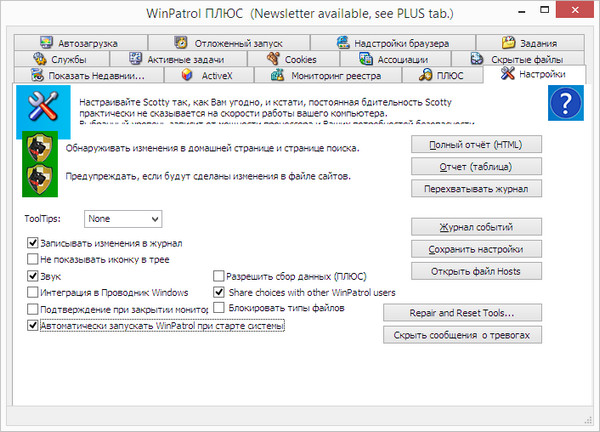
Task: Switch to the Автозагрузка tab
Action: 81,42
